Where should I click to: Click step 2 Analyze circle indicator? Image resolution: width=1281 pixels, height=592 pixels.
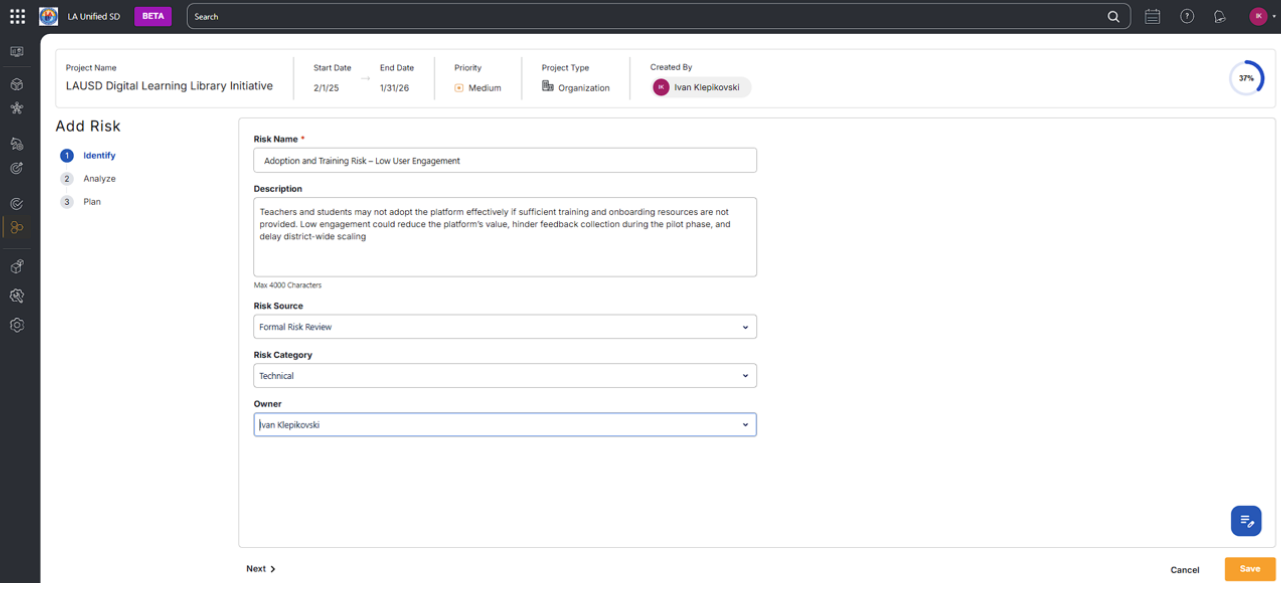(x=66, y=178)
